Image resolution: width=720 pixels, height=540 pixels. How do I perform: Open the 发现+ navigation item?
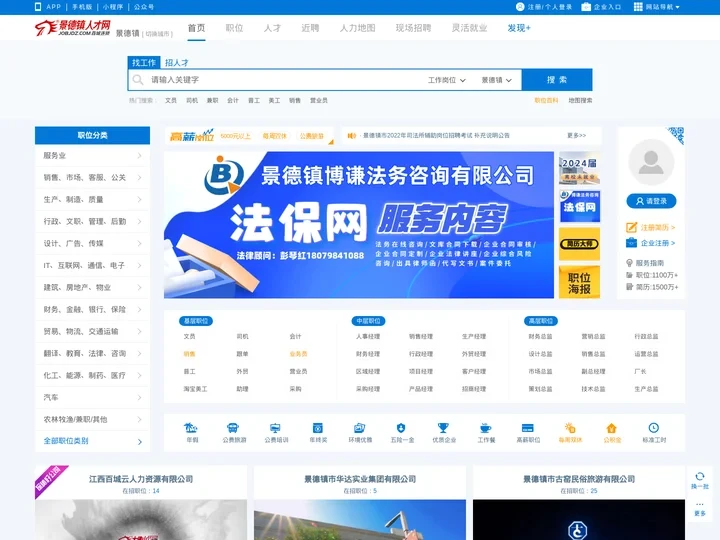tap(519, 28)
